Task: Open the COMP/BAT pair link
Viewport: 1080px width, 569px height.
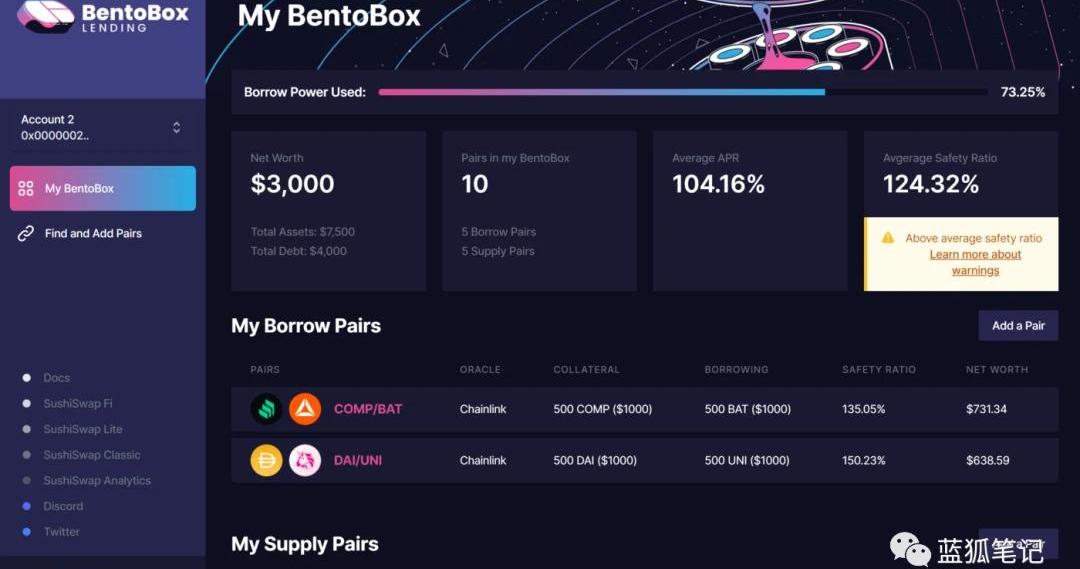Action: [x=368, y=409]
